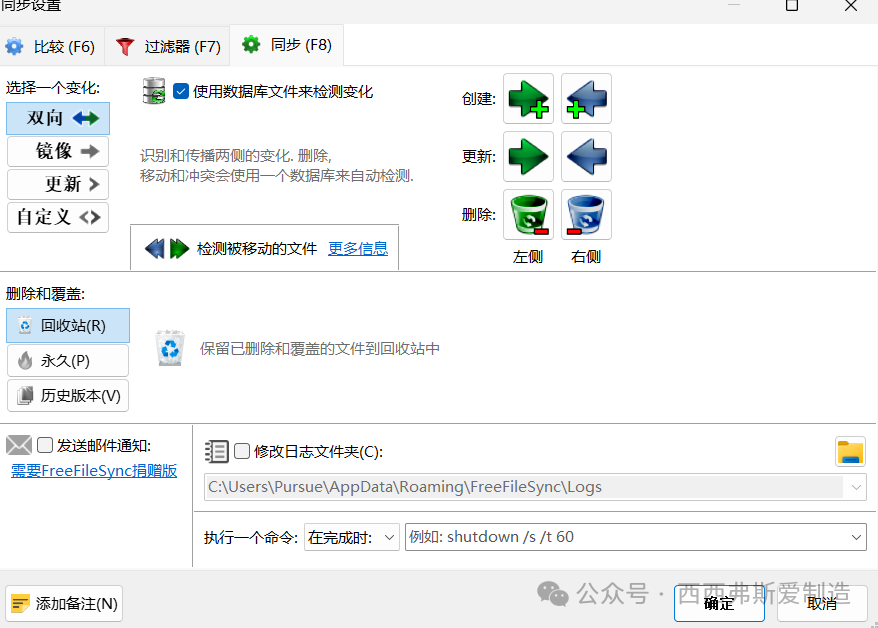
Task: Open the 在完成时 dropdown
Action: (x=352, y=537)
